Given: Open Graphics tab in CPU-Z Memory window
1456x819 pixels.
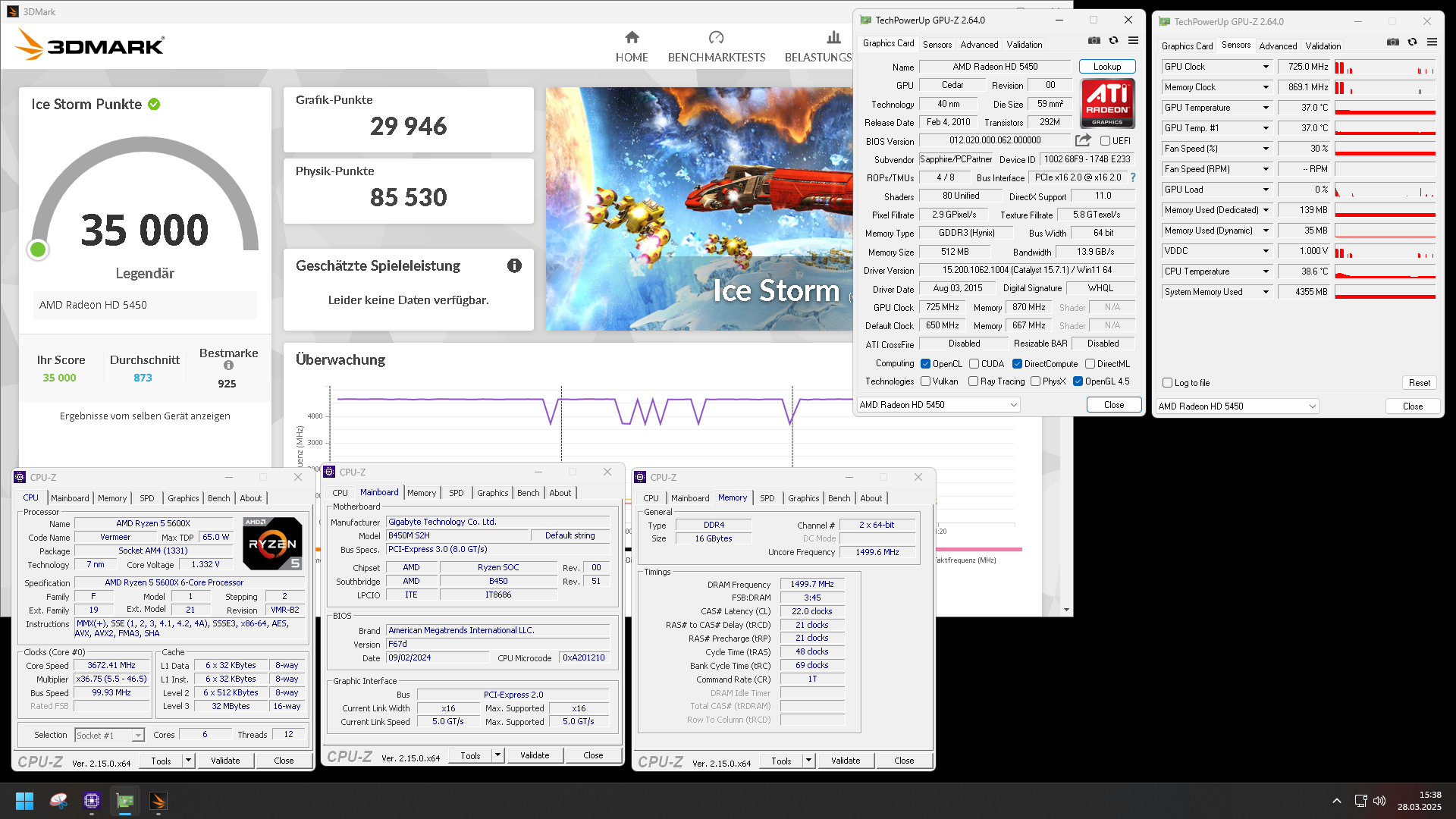Looking at the screenshot, I should pos(803,498).
